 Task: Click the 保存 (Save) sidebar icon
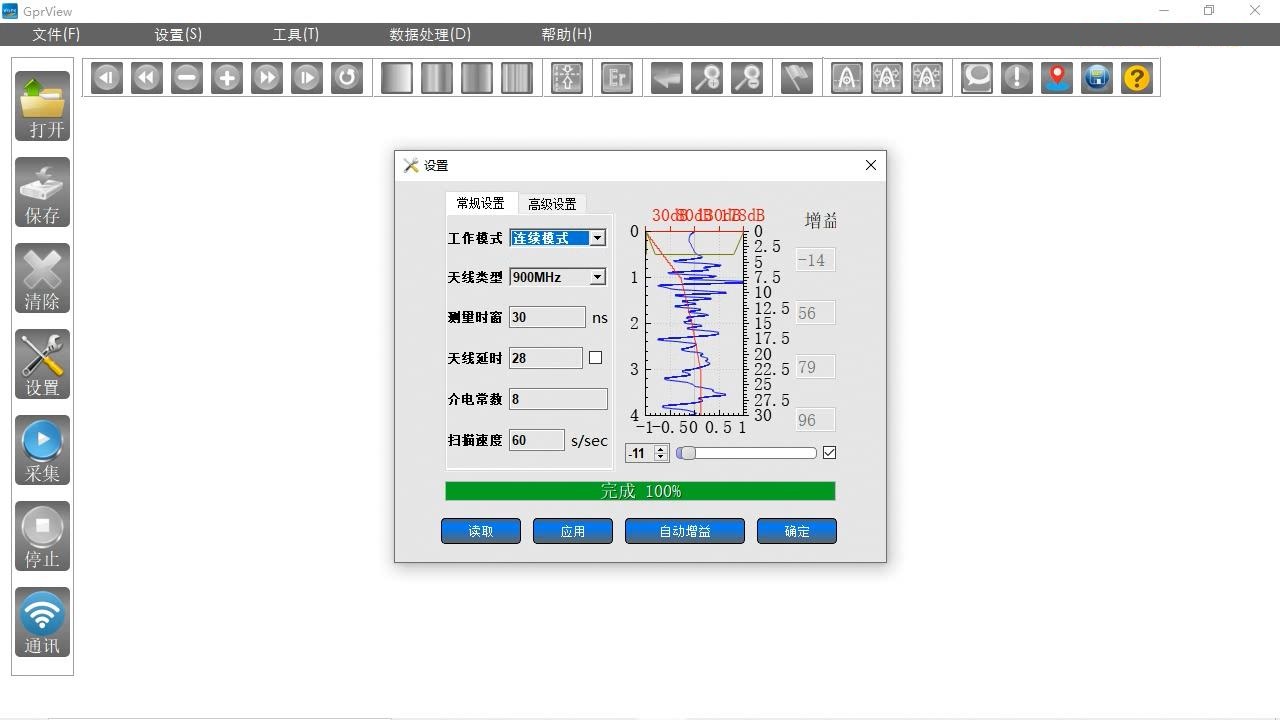click(42, 192)
